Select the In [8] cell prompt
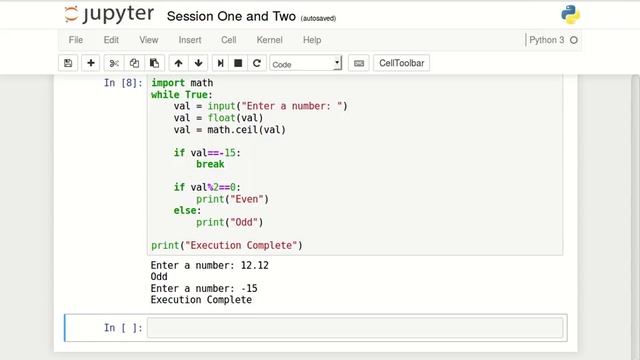This screenshot has width=640, height=360. pos(123,83)
